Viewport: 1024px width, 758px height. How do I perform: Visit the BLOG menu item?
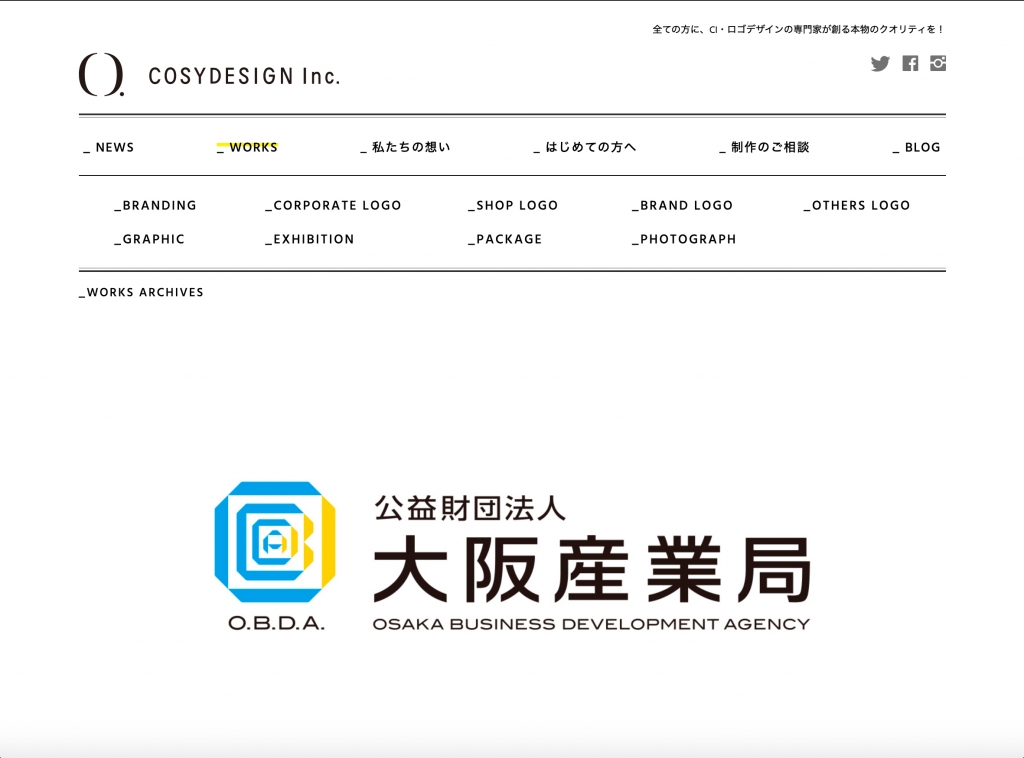click(917, 147)
